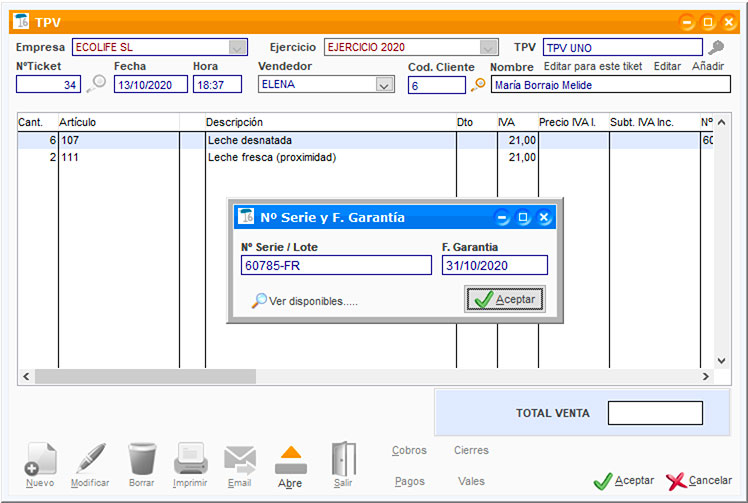Click article code 107 cell

[119, 140]
